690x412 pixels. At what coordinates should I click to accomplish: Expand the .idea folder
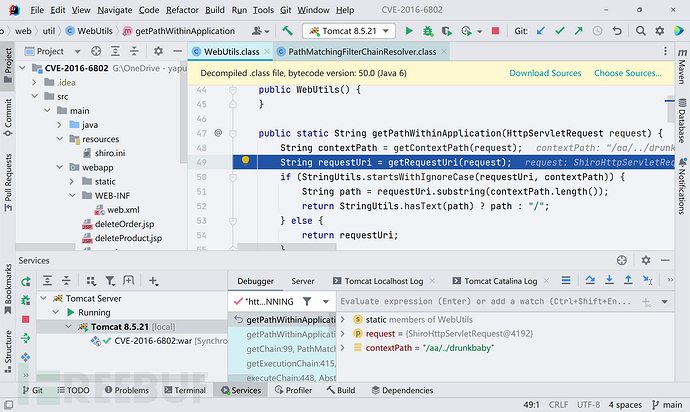(34, 82)
